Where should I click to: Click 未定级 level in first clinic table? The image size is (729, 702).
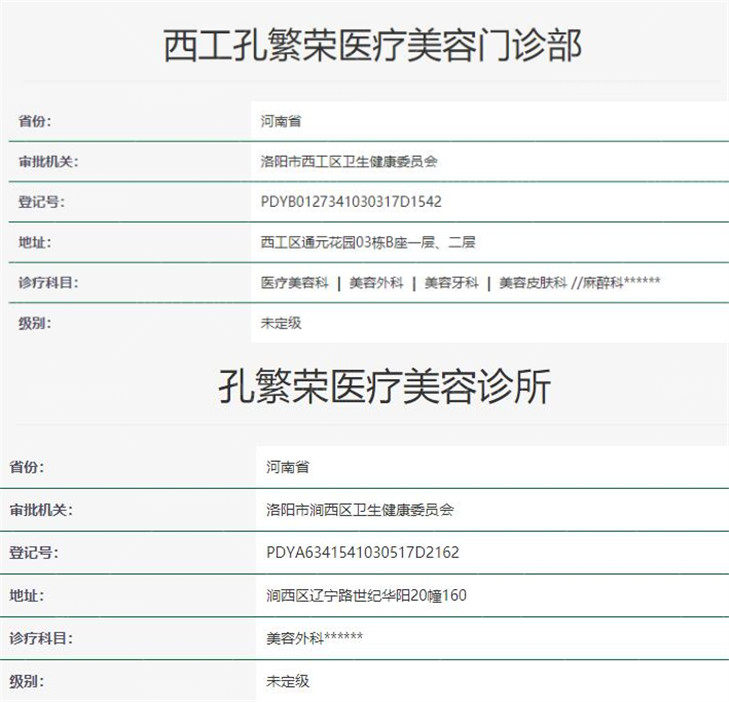point(281,323)
